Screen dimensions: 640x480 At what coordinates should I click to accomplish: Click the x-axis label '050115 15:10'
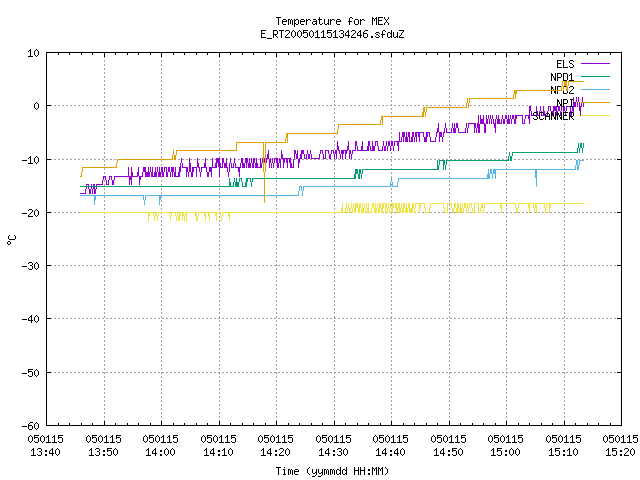[x=564, y=445]
